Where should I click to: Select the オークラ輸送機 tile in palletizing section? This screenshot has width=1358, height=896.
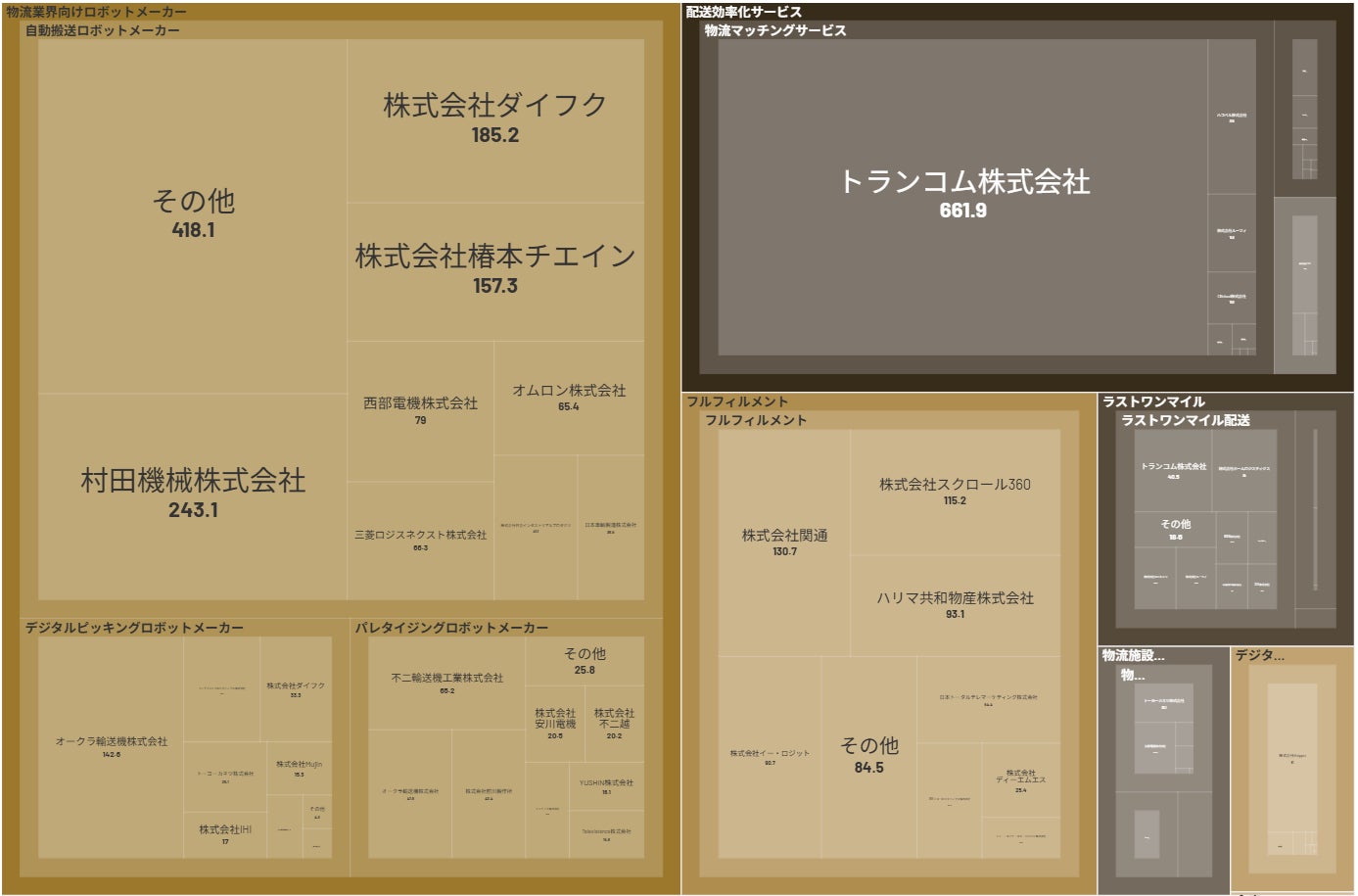(410, 793)
